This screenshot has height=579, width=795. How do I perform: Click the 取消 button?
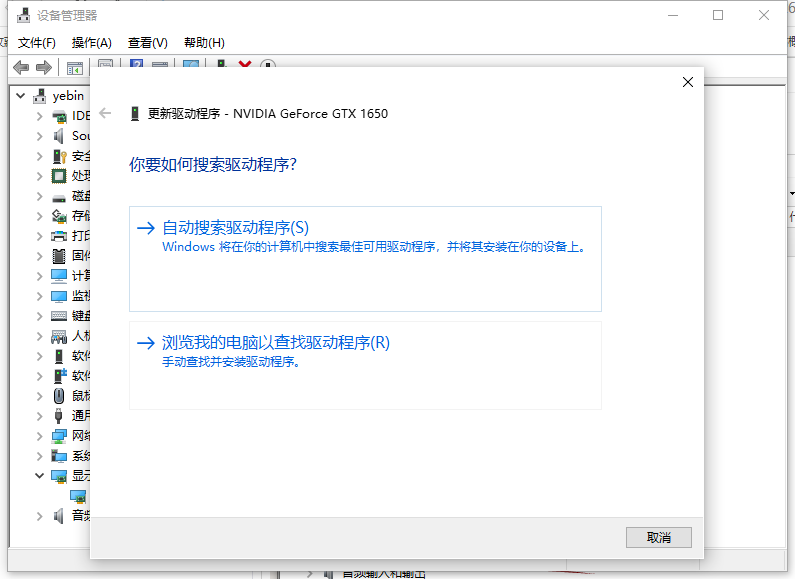(x=659, y=537)
